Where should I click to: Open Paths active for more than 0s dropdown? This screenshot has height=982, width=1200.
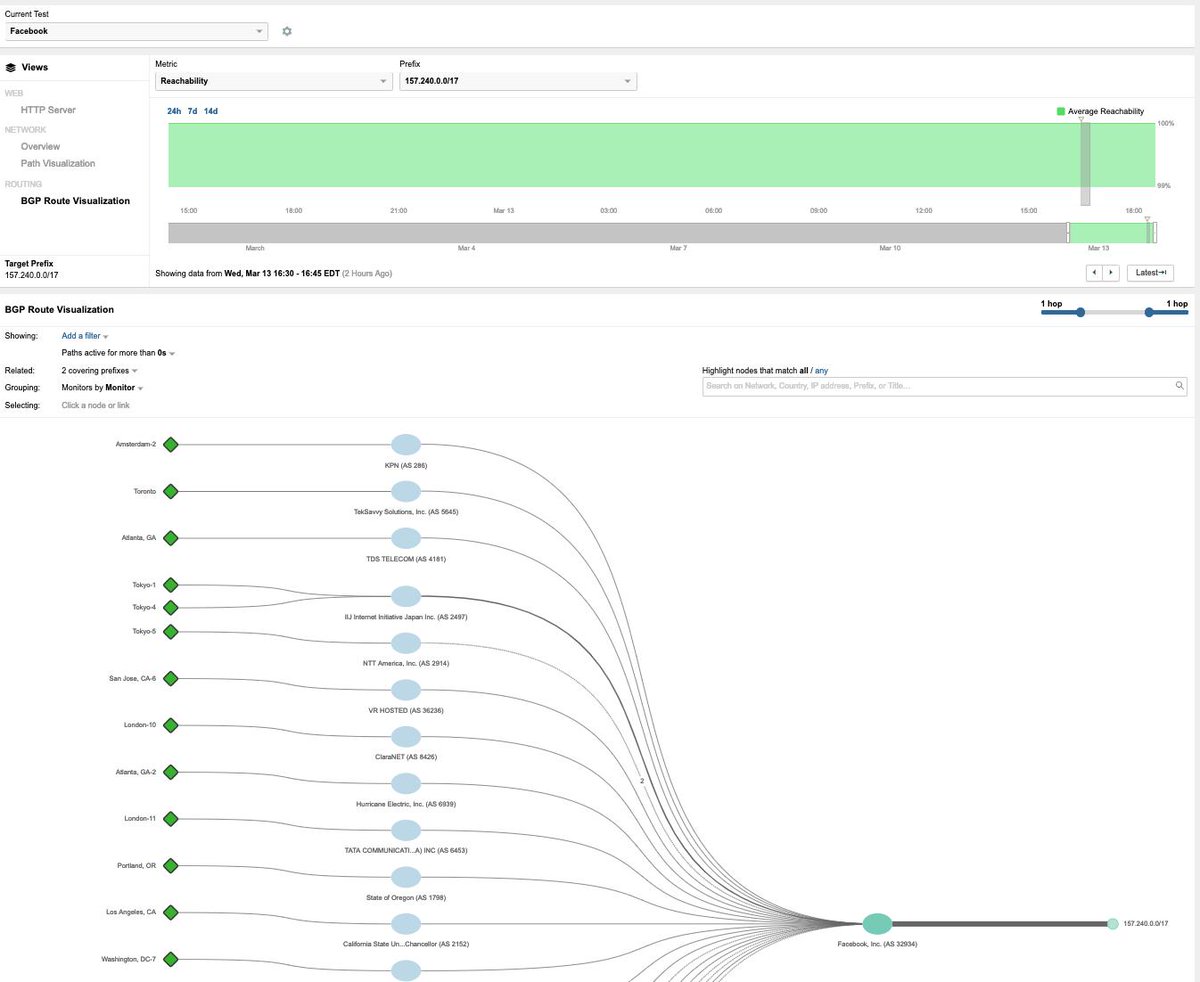pyautogui.click(x=118, y=353)
